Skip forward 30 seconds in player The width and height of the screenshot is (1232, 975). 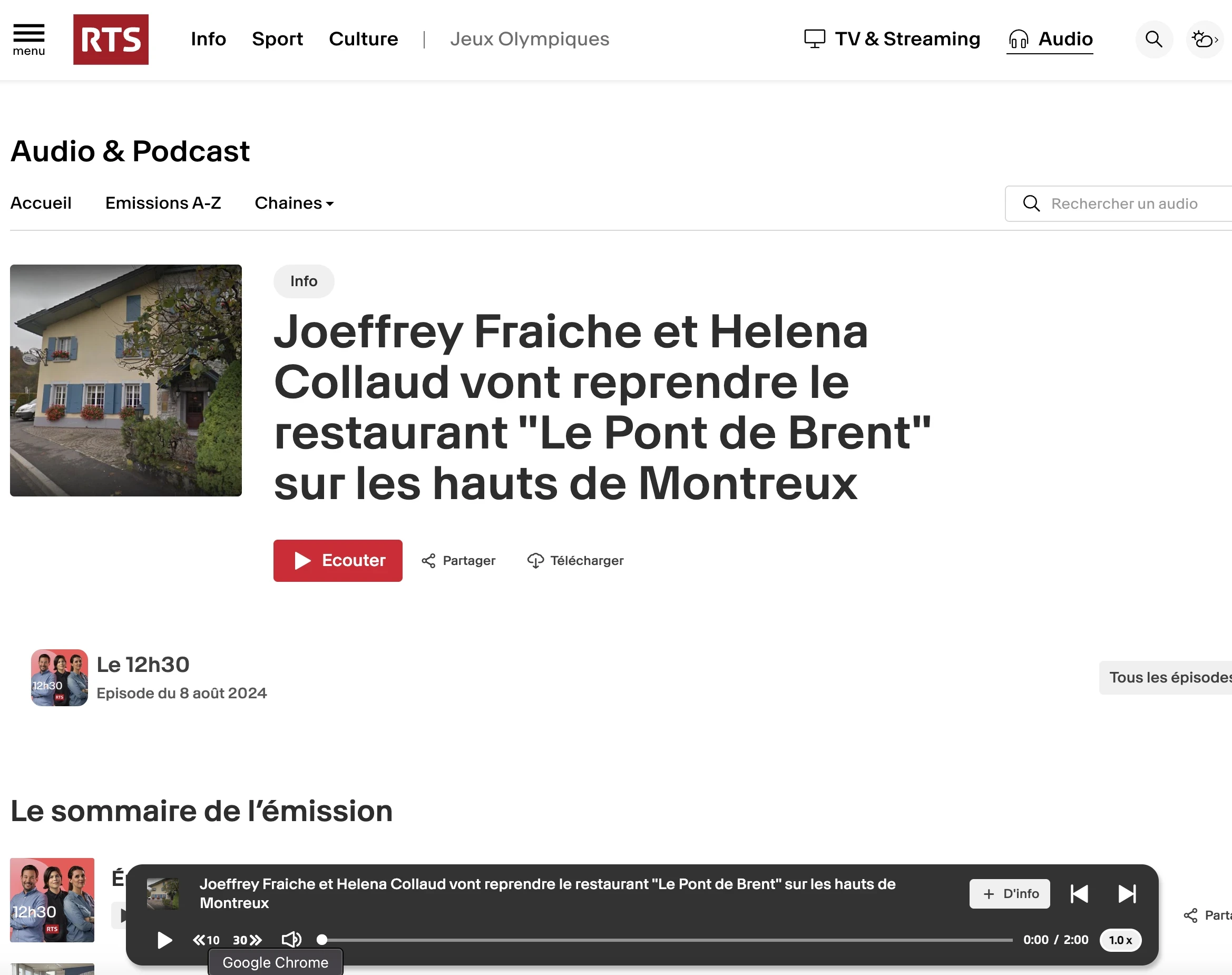(x=247, y=940)
